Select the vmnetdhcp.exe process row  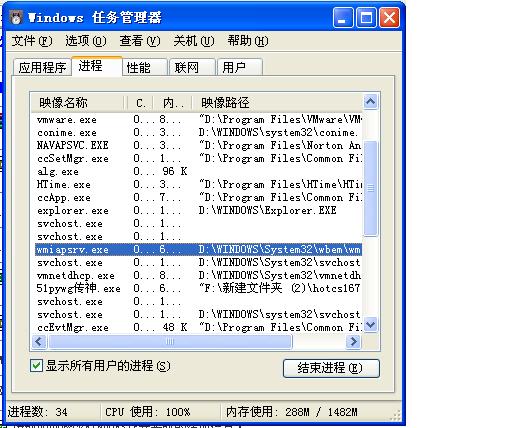pos(198,276)
